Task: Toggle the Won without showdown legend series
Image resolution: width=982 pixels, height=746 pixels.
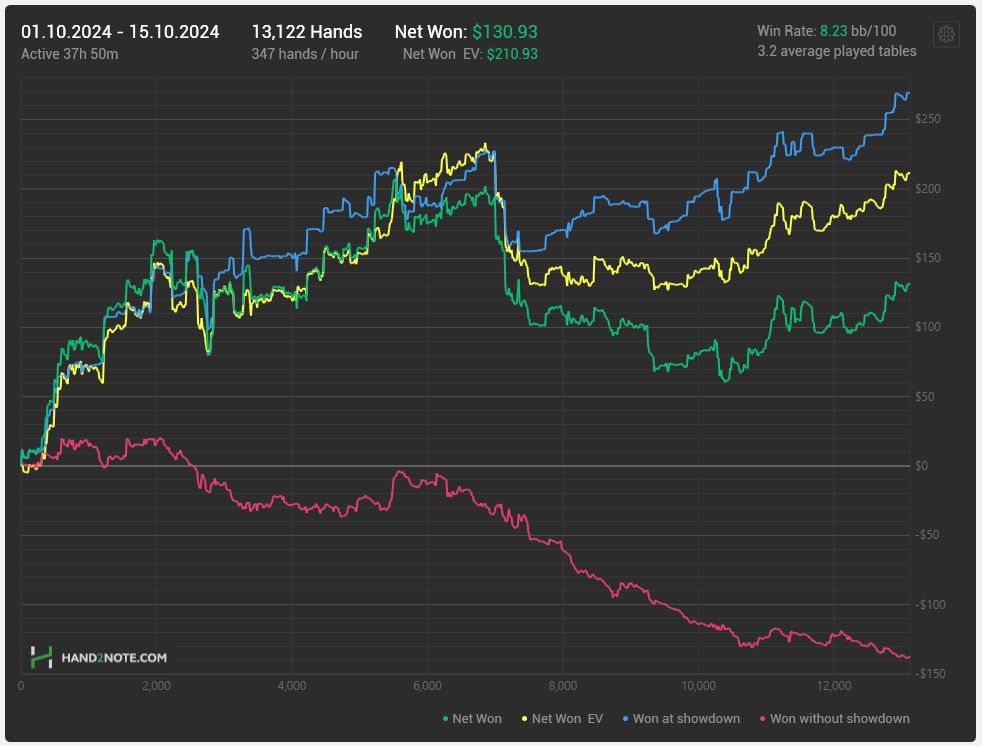Action: tap(834, 718)
